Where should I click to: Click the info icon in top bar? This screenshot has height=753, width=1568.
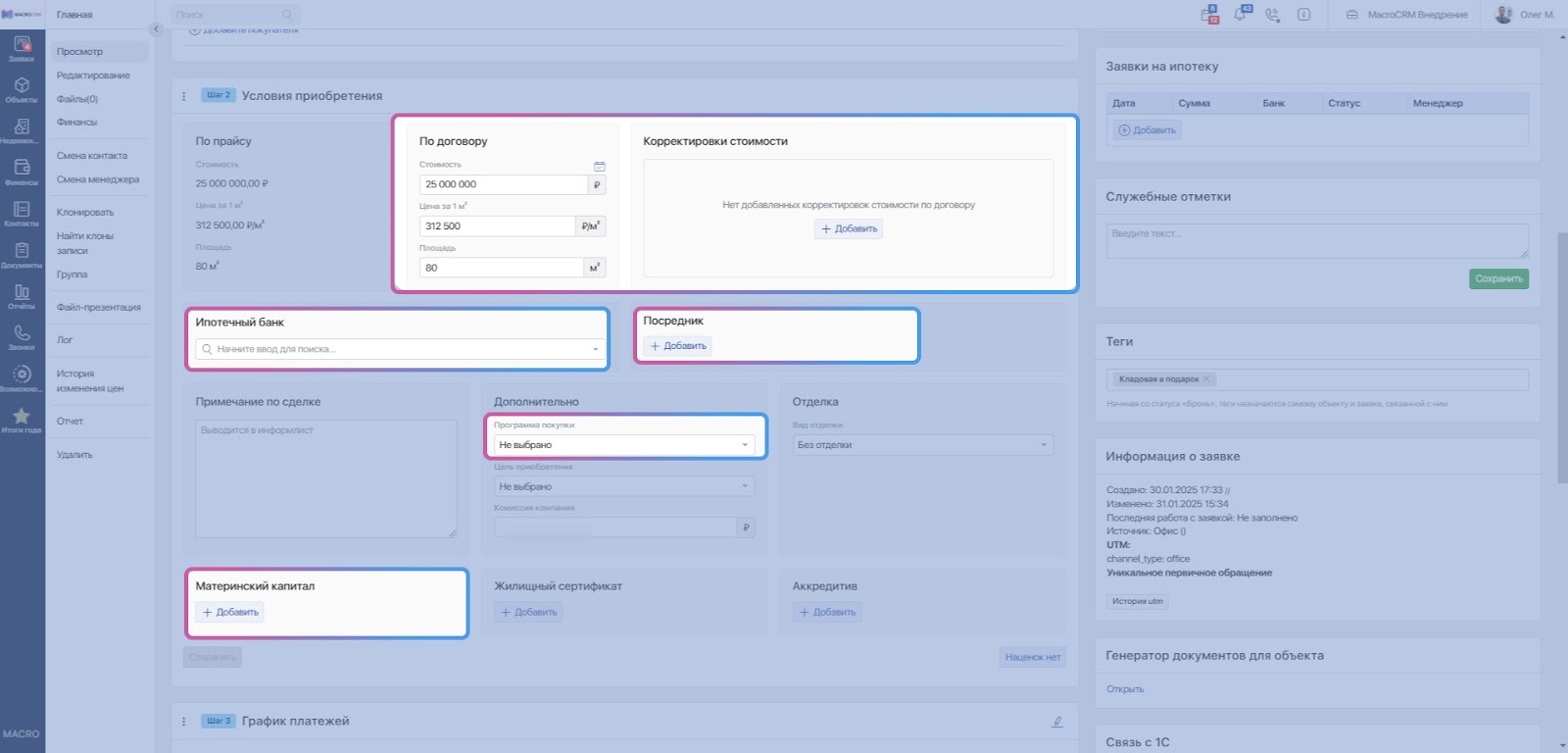pos(1303,15)
